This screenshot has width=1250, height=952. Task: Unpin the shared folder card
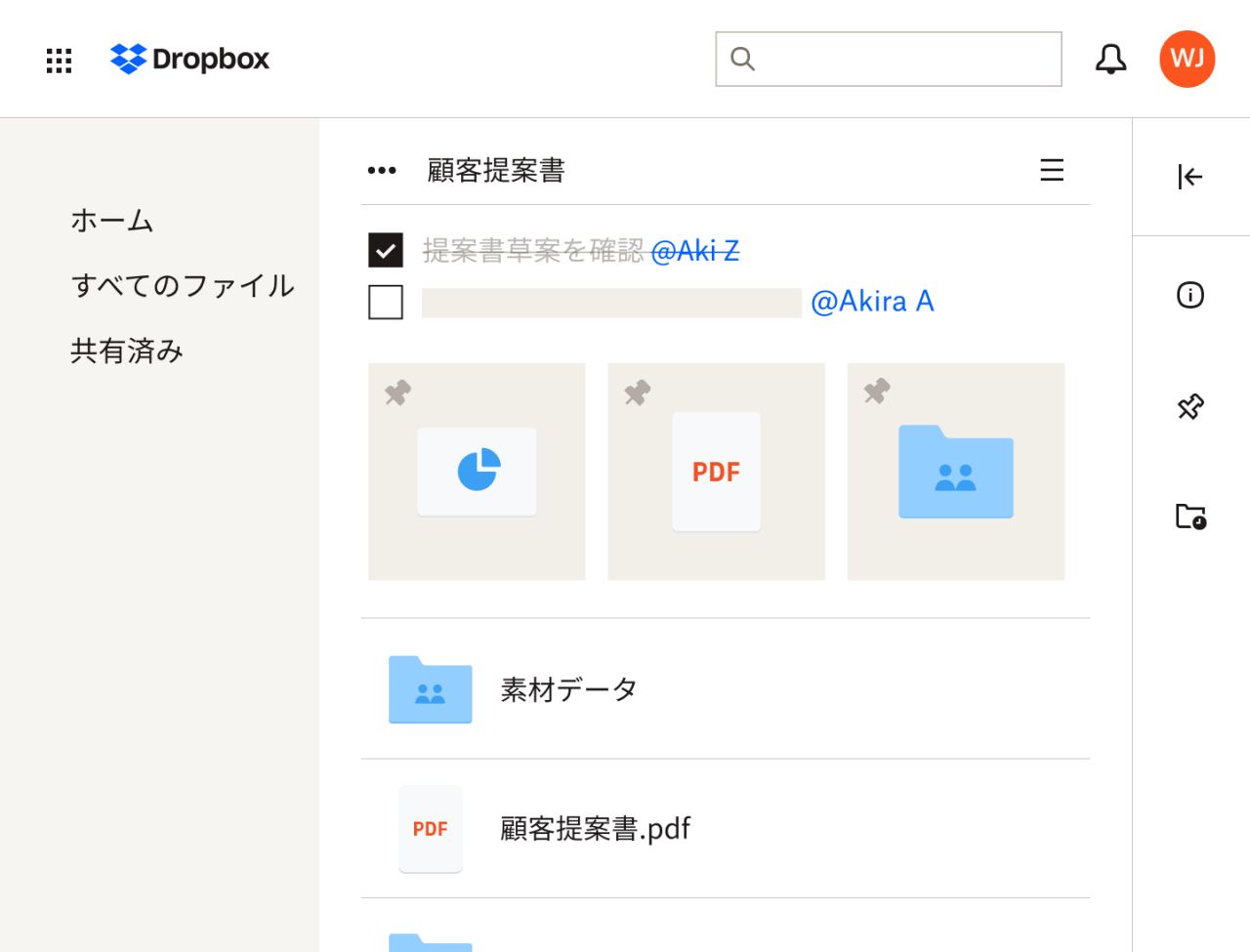(875, 393)
